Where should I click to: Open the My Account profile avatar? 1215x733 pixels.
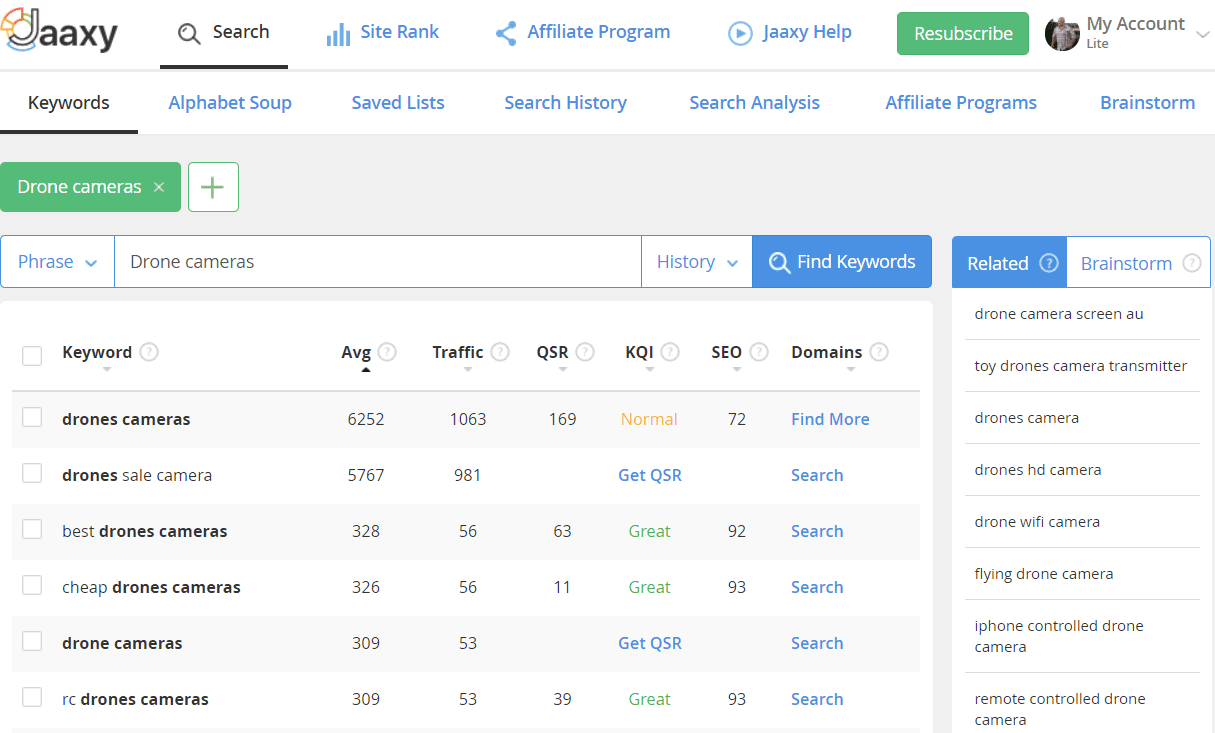coord(1062,34)
